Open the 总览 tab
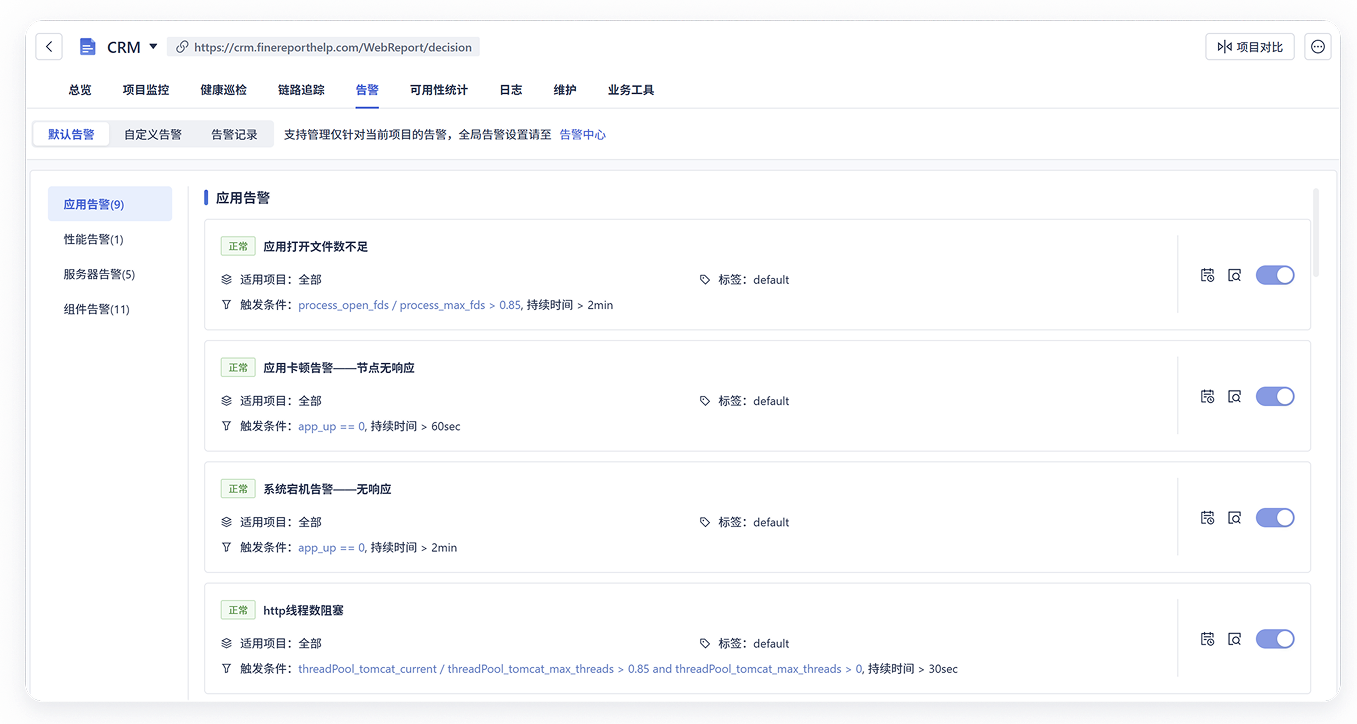The width and height of the screenshot is (1357, 724). (80, 90)
